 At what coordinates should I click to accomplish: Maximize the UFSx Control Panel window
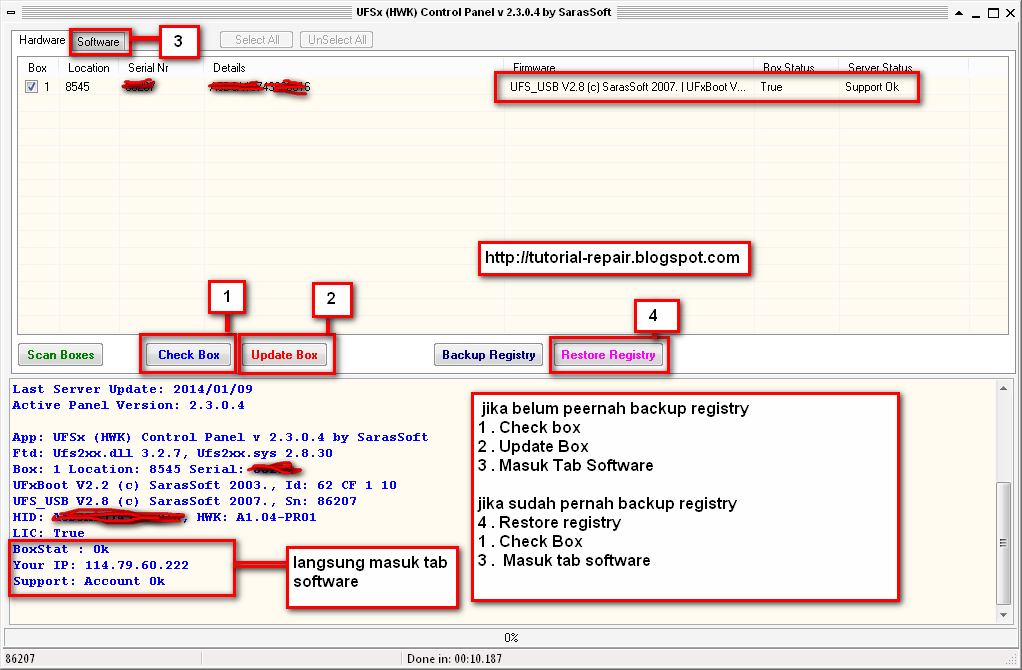click(x=993, y=12)
